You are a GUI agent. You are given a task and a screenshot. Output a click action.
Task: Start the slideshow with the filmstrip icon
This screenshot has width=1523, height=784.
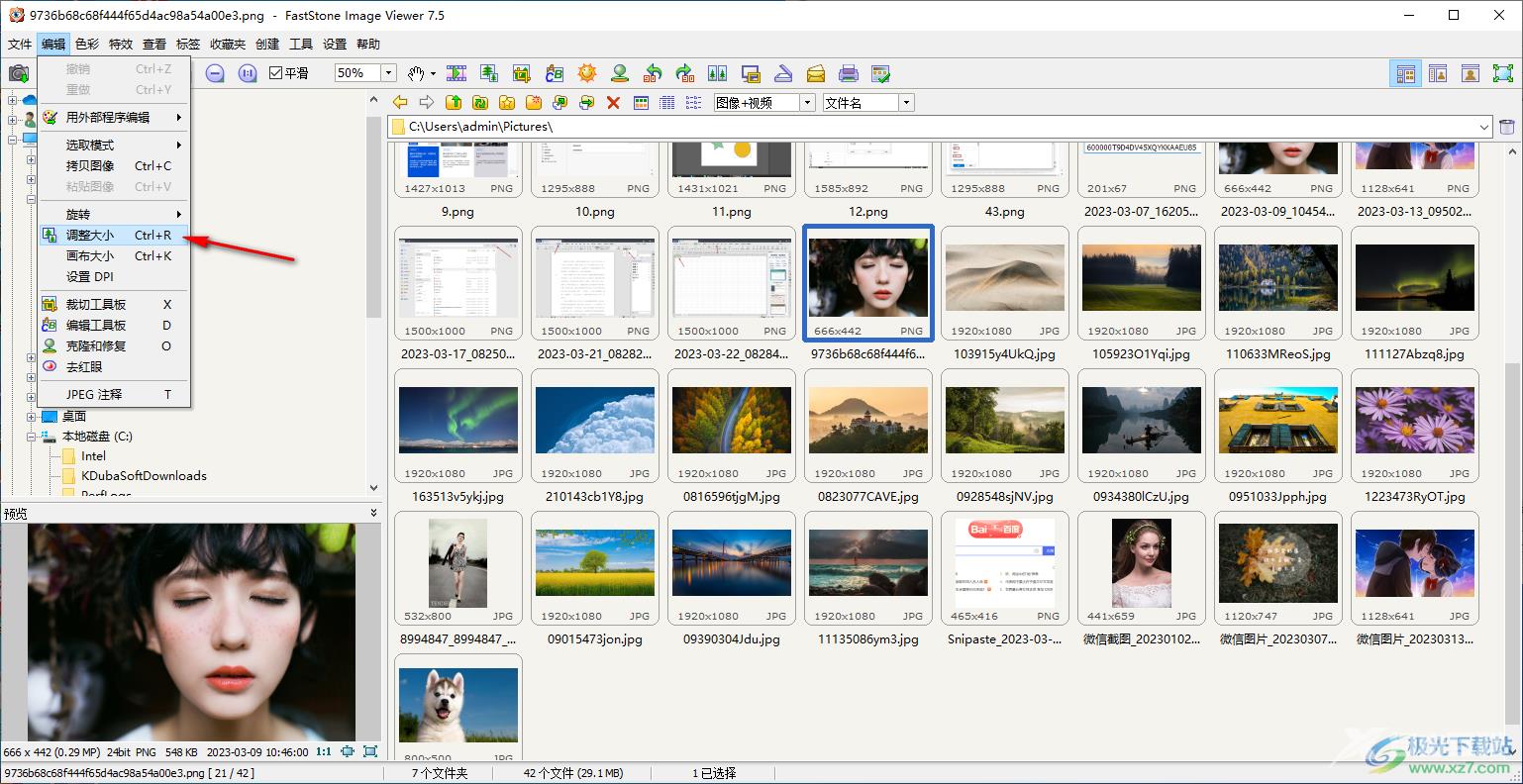pos(457,73)
